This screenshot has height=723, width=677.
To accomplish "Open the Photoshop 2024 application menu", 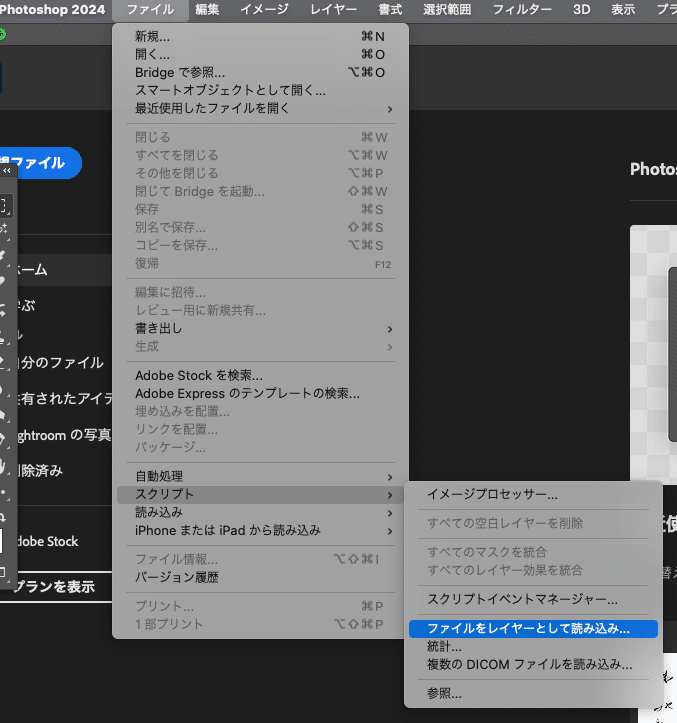I will [53, 9].
